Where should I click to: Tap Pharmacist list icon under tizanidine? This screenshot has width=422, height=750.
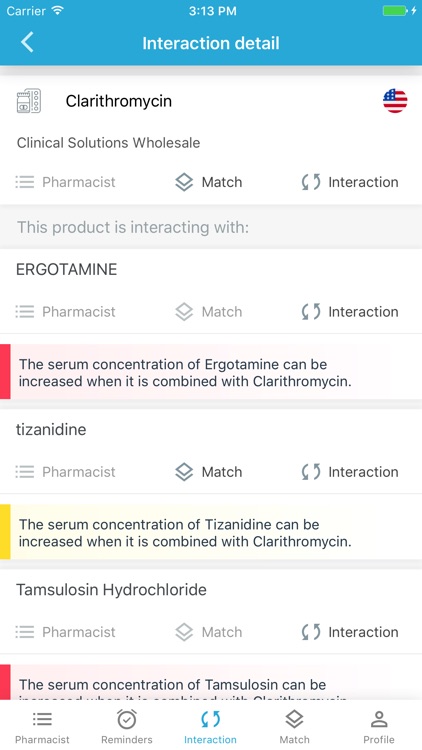pyautogui.click(x=24, y=472)
